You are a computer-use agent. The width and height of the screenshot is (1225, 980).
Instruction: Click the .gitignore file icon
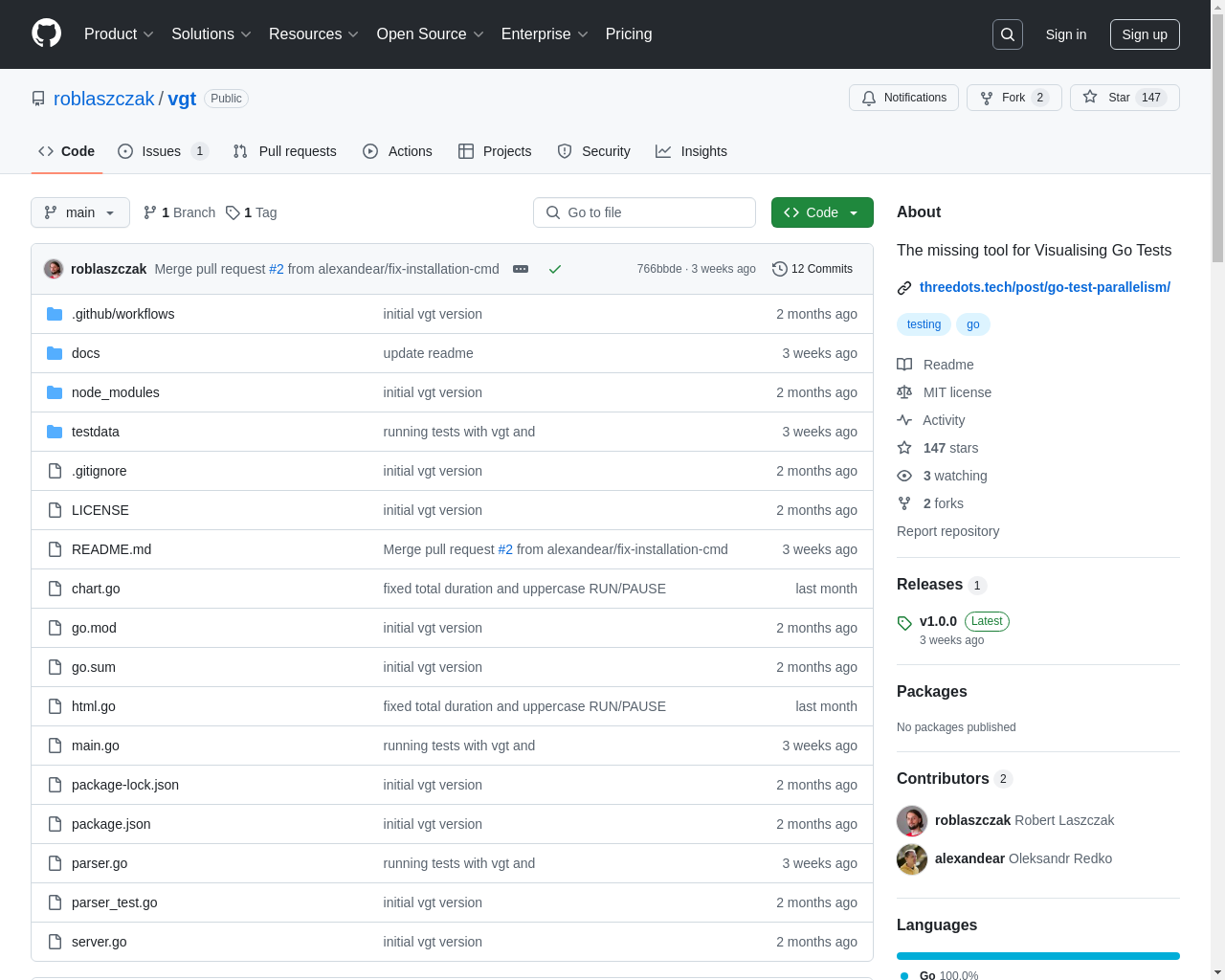point(55,471)
